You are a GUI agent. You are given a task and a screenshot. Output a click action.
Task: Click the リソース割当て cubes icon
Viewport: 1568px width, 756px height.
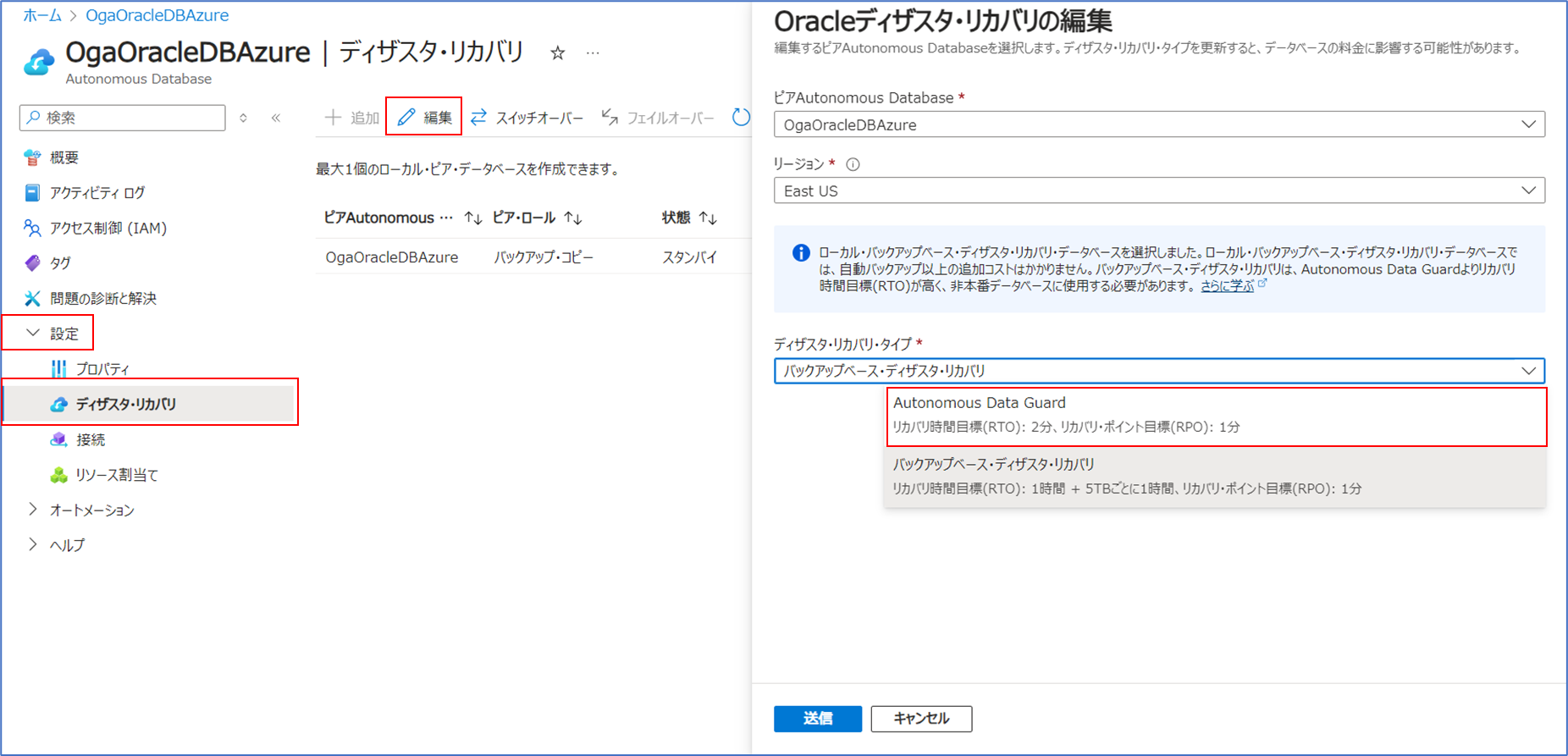click(58, 475)
